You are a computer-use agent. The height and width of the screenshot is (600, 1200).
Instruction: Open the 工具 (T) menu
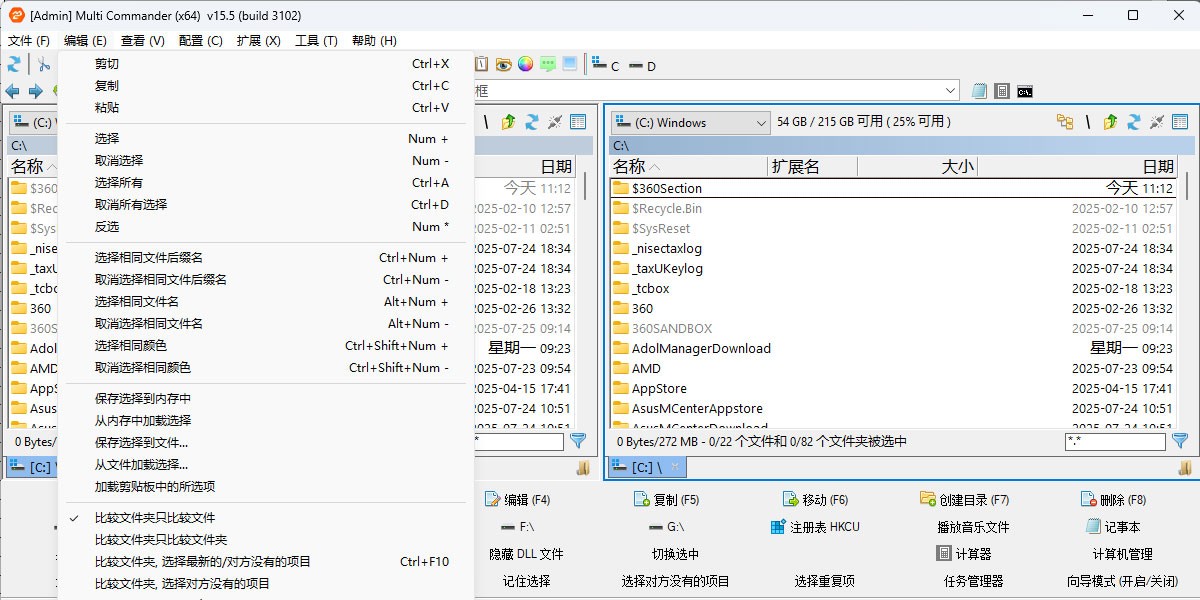click(316, 40)
